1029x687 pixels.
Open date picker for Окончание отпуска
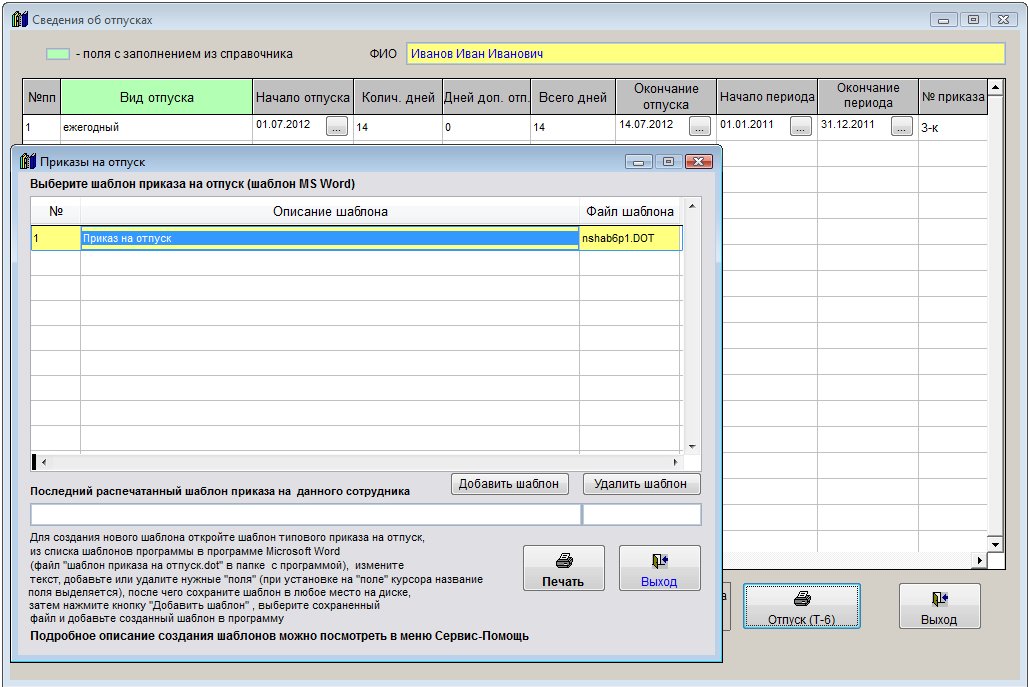coord(700,127)
